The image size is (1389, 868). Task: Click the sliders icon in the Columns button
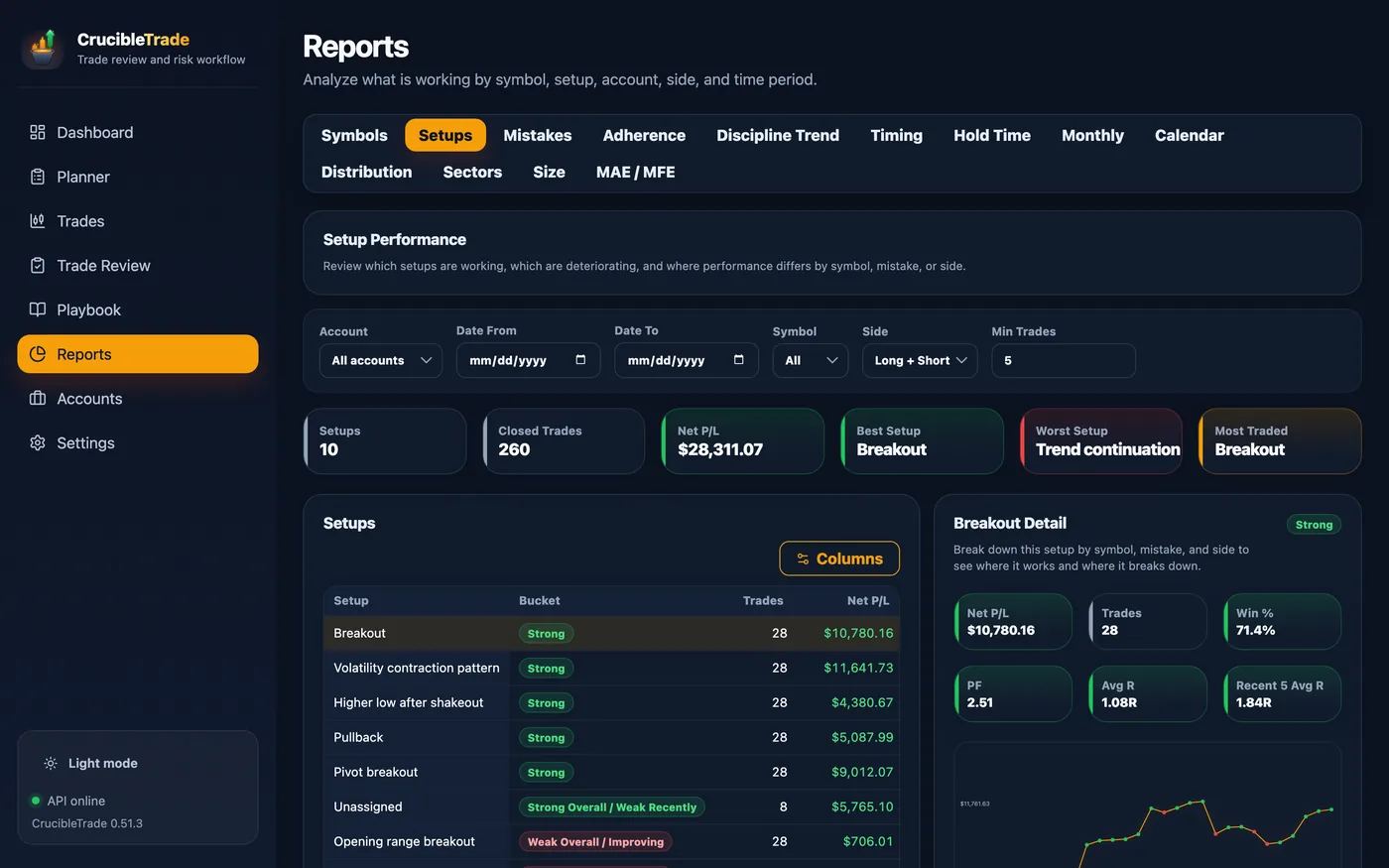pos(803,558)
